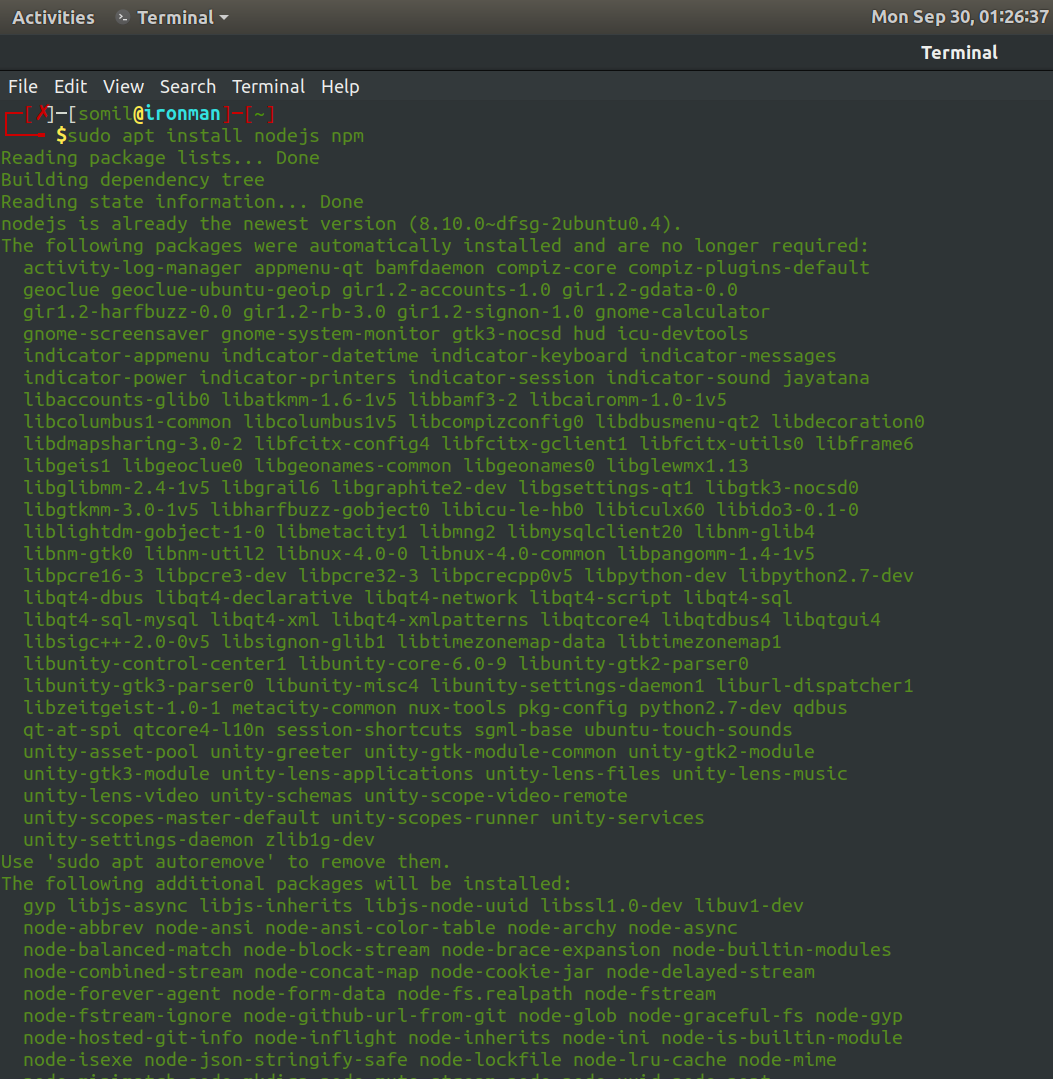
Task: Click 'node-lru-cache' package name
Action: tap(650, 1060)
